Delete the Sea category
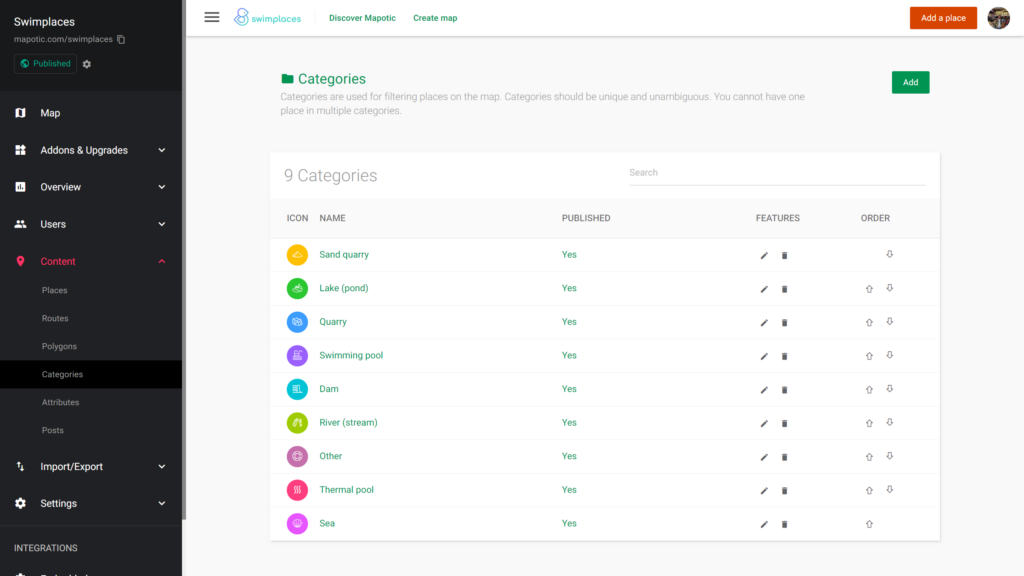 pyautogui.click(x=784, y=524)
